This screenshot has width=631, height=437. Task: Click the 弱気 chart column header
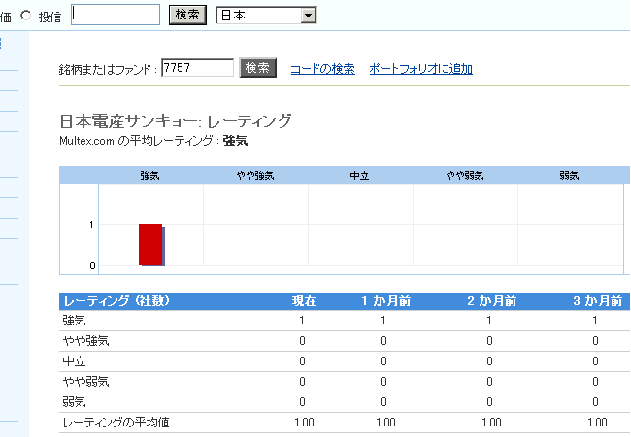coord(569,176)
